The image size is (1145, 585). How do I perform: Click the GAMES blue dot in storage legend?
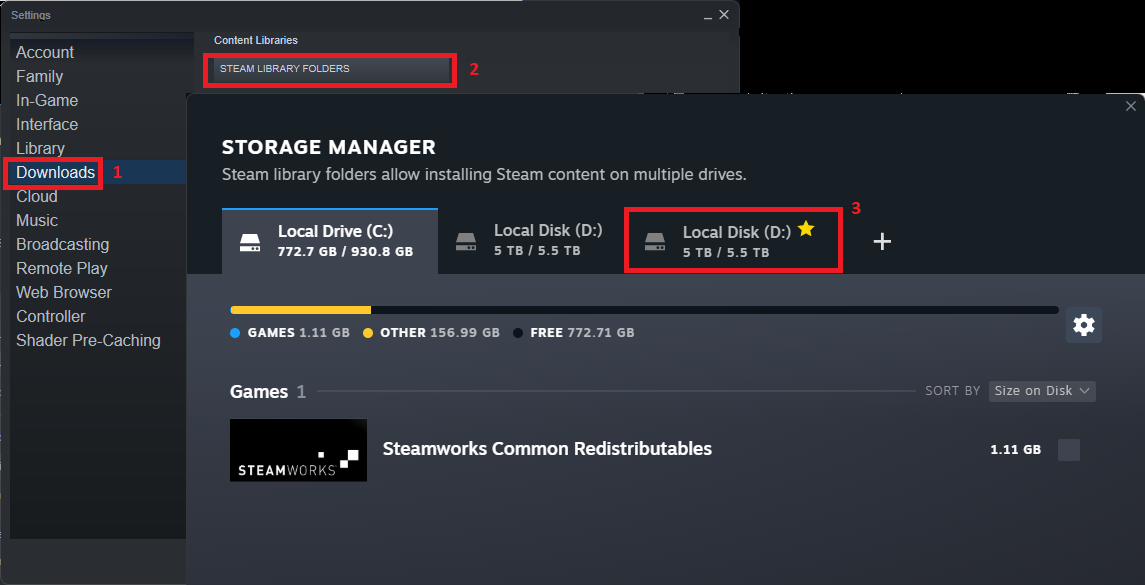tap(235, 332)
